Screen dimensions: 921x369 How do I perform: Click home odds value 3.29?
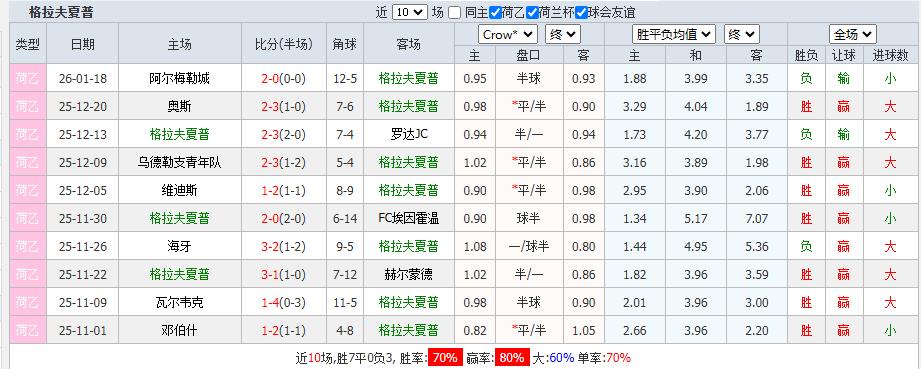[634, 106]
